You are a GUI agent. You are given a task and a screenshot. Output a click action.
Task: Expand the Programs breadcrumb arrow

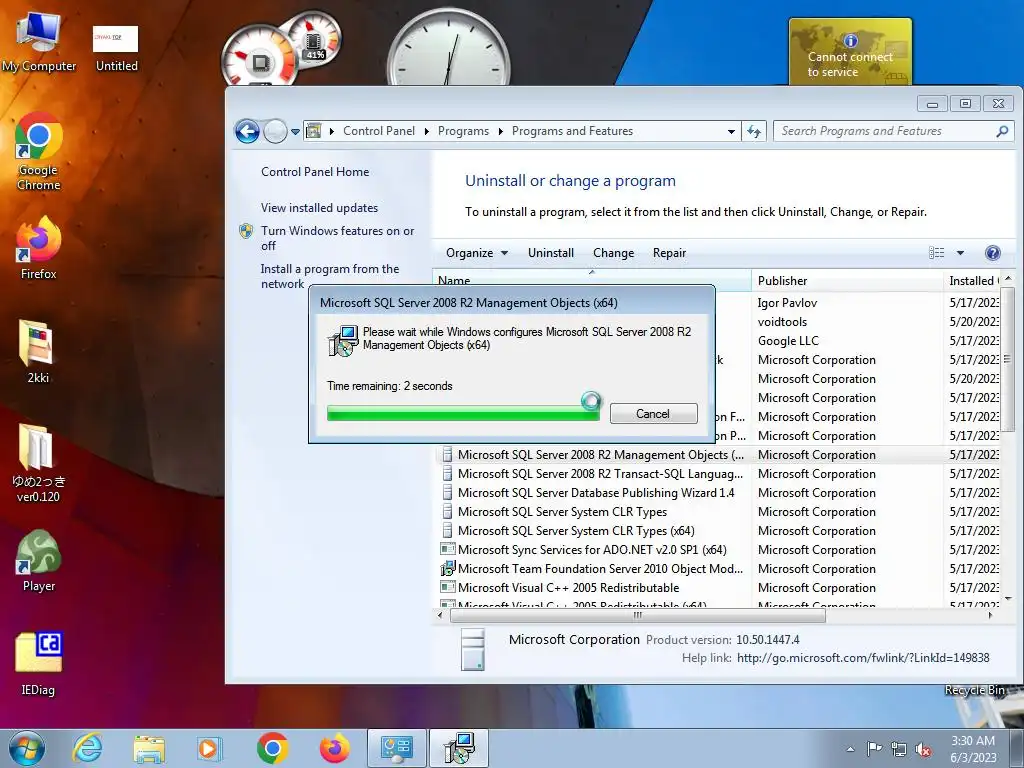pos(500,131)
